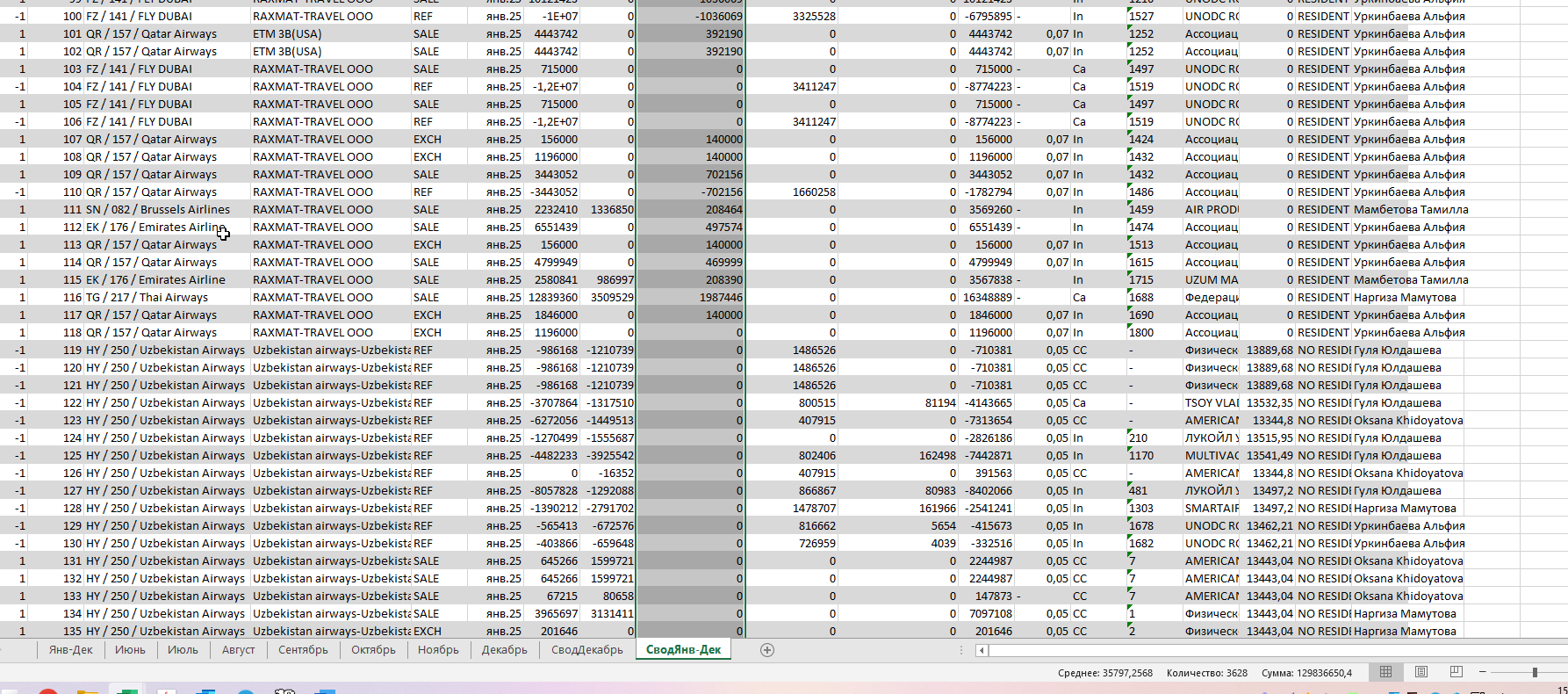The height and width of the screenshot is (694, 1568).
Task: Open the Июнь sheet tab
Action: point(130,650)
